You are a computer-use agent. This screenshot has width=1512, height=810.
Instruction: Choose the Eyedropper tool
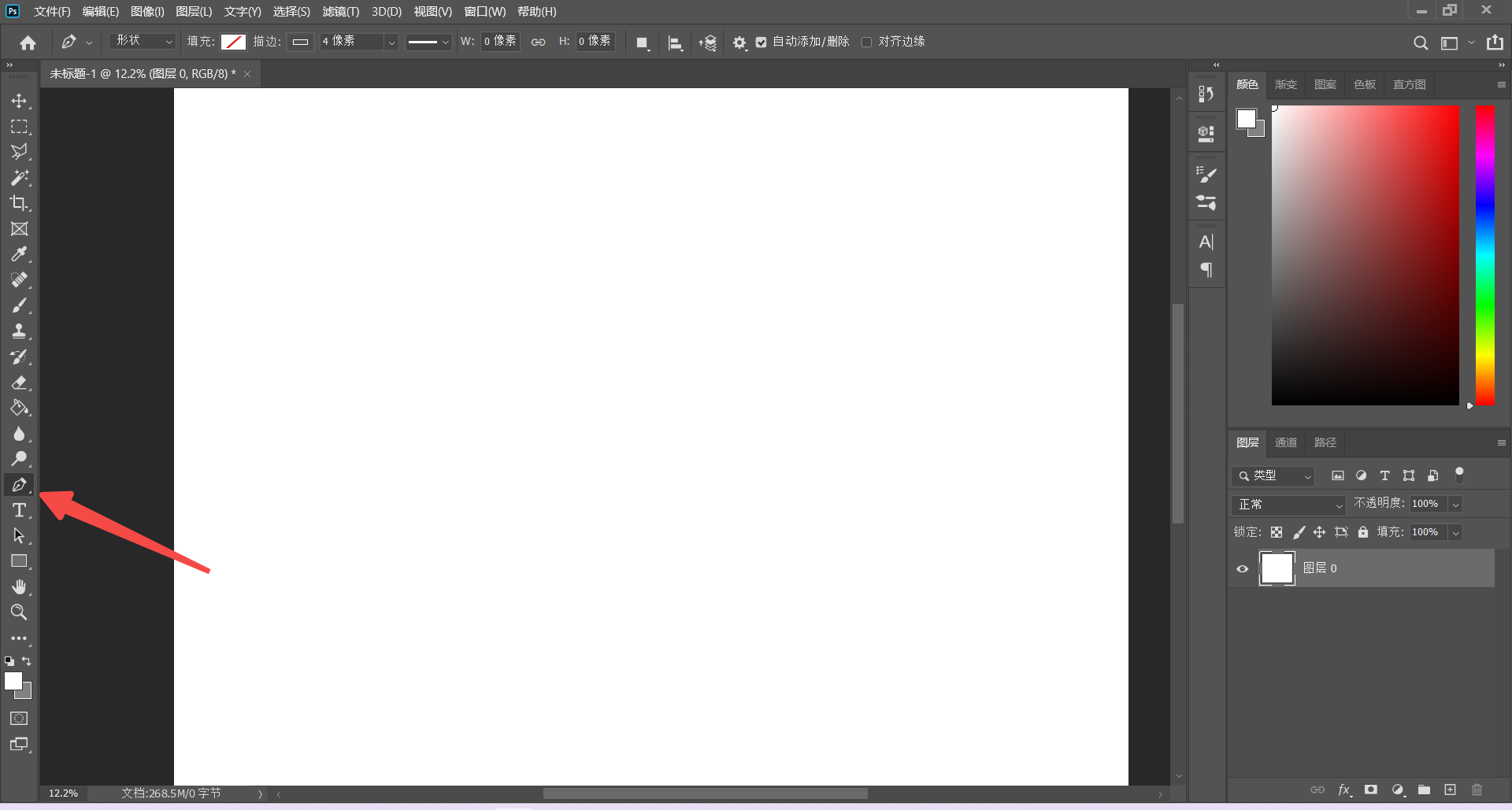(19, 254)
